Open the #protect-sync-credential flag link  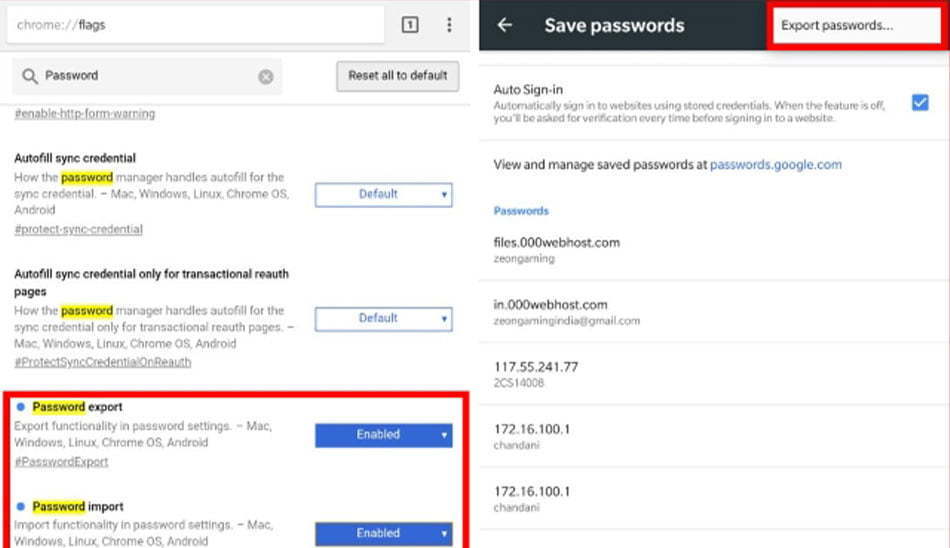(x=79, y=229)
